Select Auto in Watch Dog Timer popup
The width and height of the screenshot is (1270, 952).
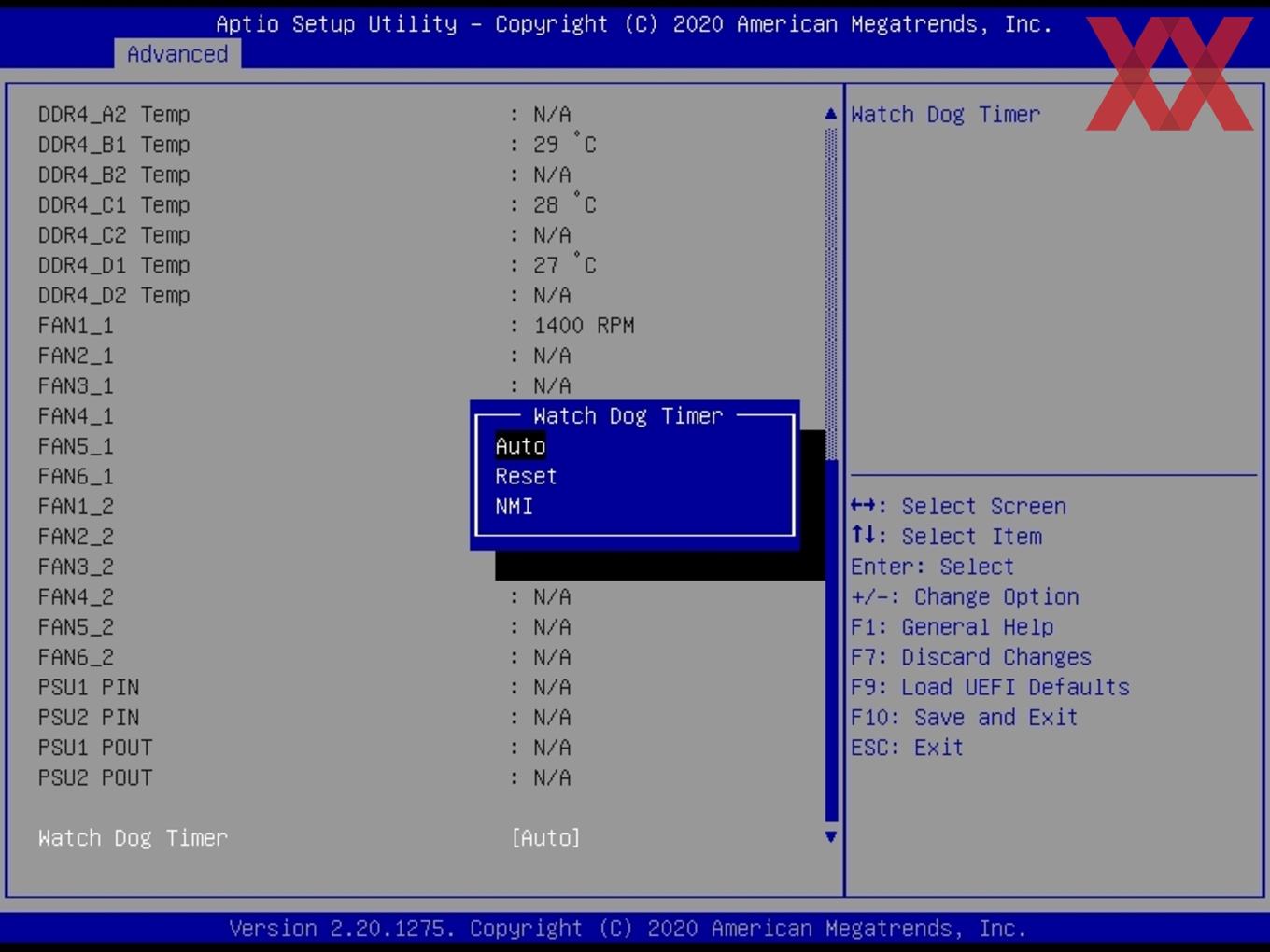coord(520,446)
